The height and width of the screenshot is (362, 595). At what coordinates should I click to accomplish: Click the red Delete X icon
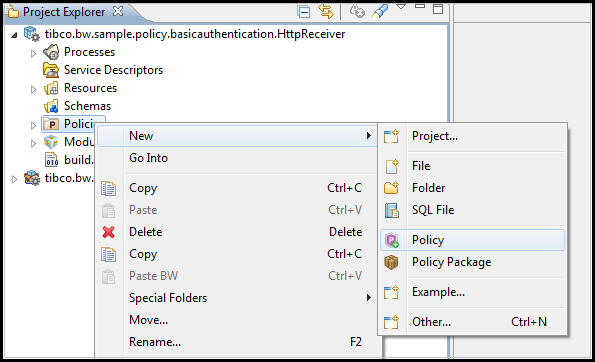pyautogui.click(x=109, y=232)
